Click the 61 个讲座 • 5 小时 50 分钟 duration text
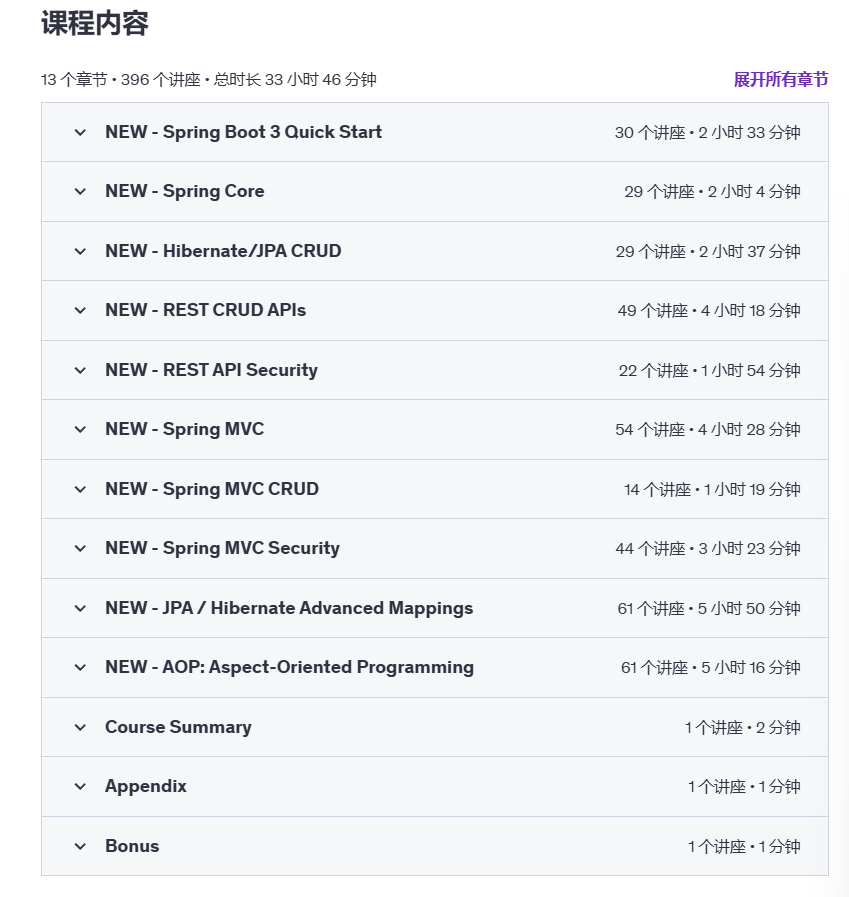Screen dimensions: 849x897 pos(708,608)
